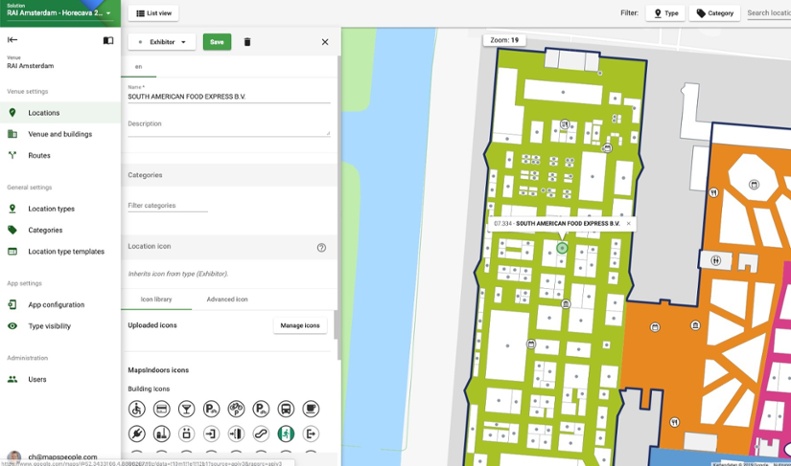Choose the credit card ATM icon
This screenshot has width=791, height=466.
point(161,409)
